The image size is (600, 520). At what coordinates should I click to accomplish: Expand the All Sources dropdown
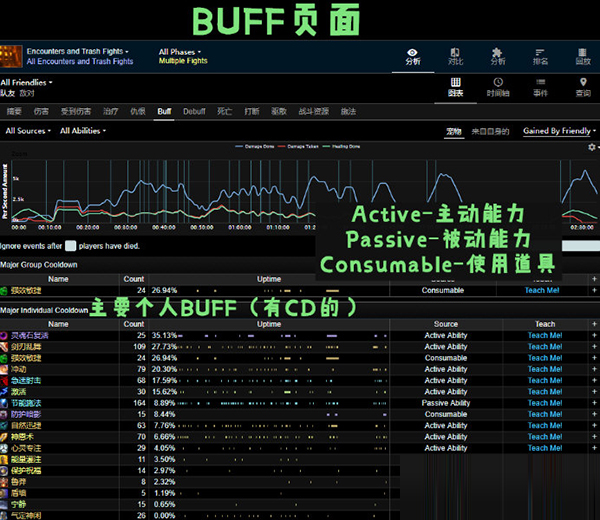tap(27, 131)
